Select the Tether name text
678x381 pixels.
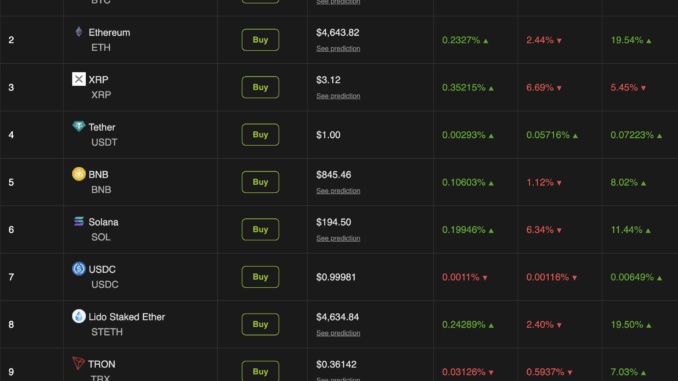tap(102, 127)
